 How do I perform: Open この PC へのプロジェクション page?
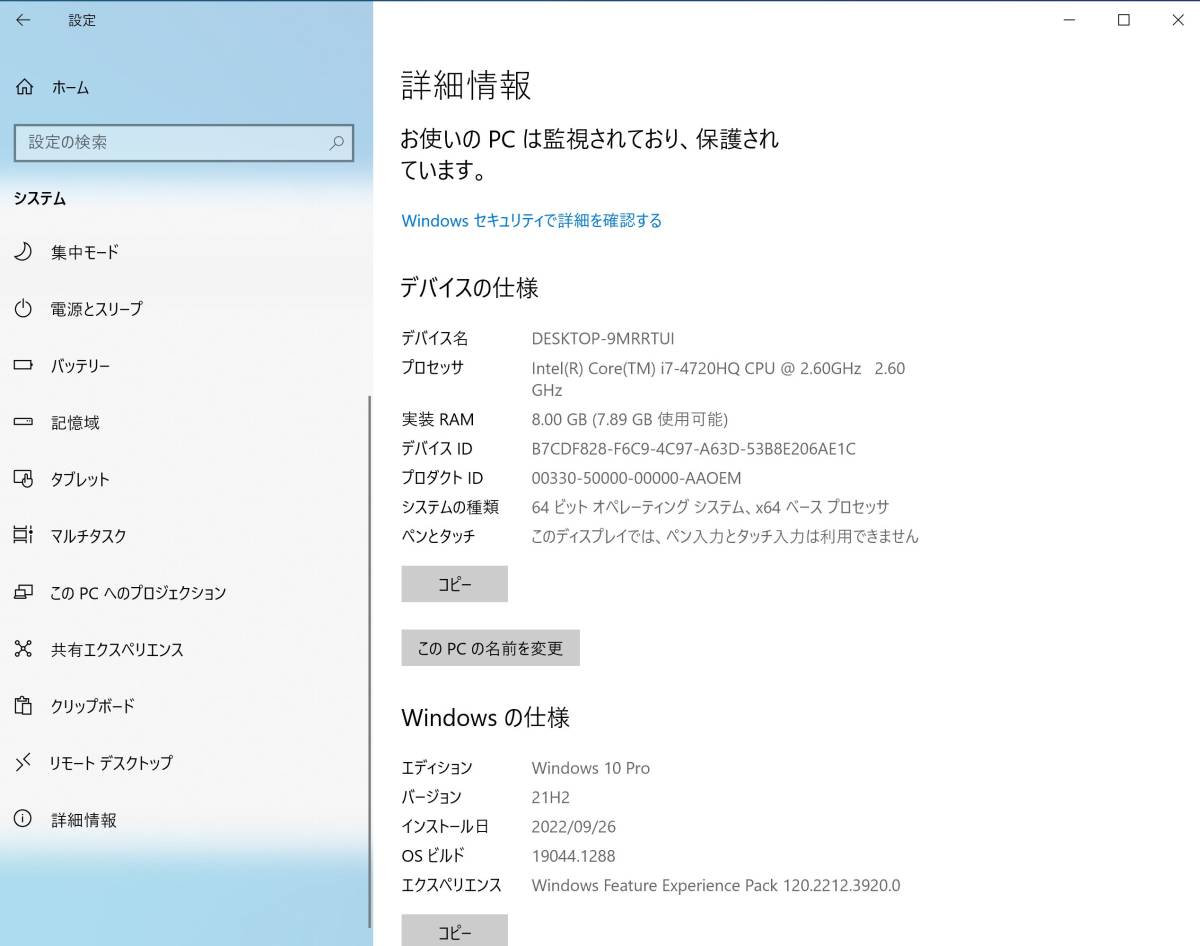point(185,593)
